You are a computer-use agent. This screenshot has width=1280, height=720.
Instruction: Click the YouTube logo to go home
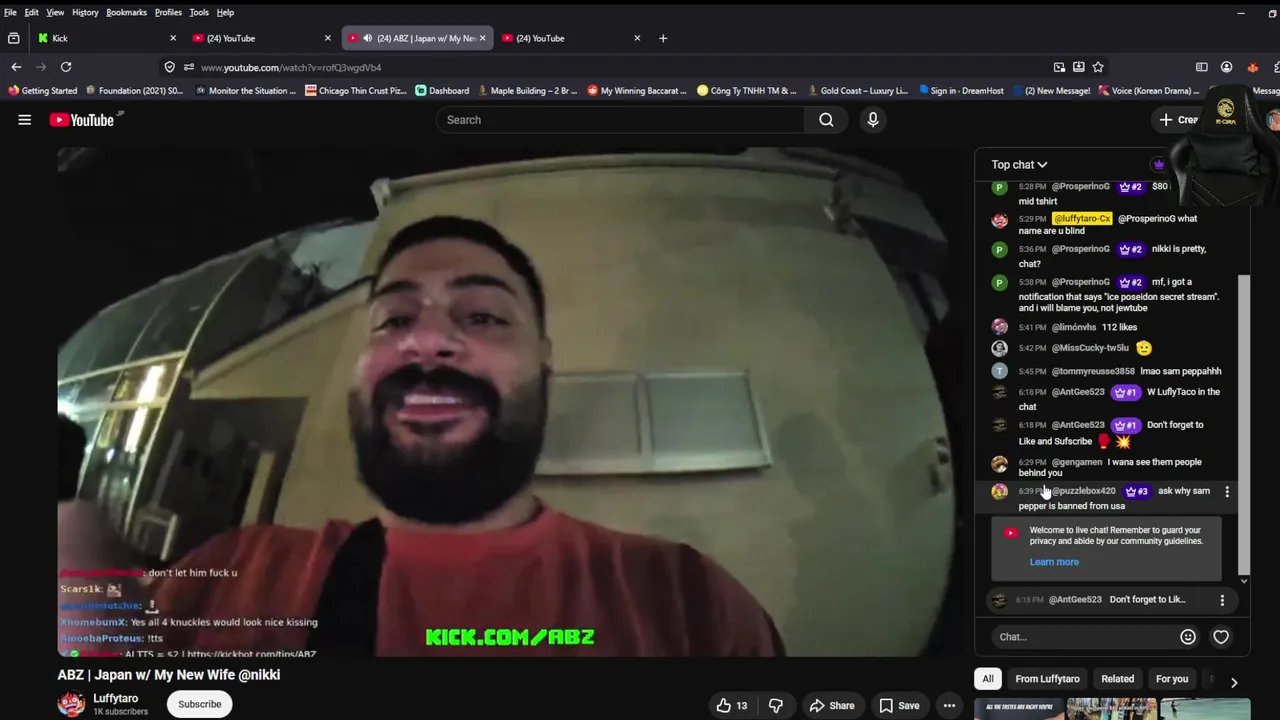point(82,120)
